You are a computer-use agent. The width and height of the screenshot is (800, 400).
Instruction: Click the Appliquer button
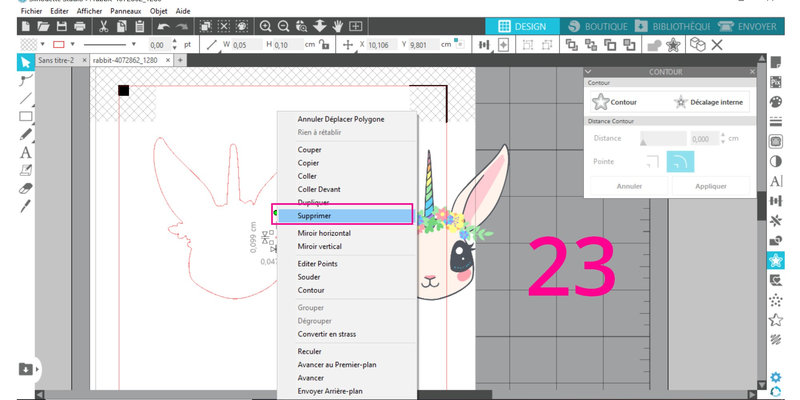710,186
